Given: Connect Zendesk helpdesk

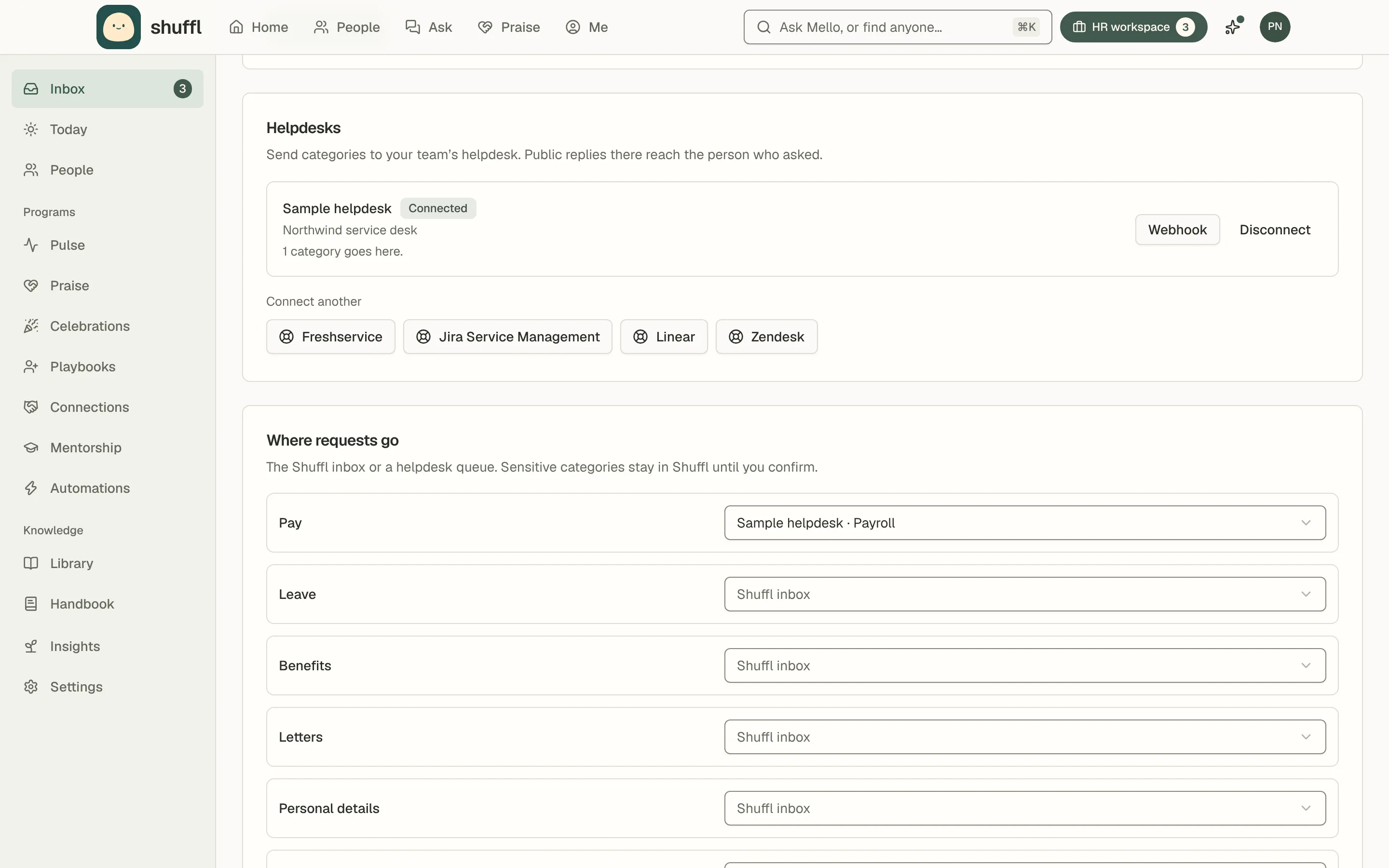Looking at the screenshot, I should [766, 337].
